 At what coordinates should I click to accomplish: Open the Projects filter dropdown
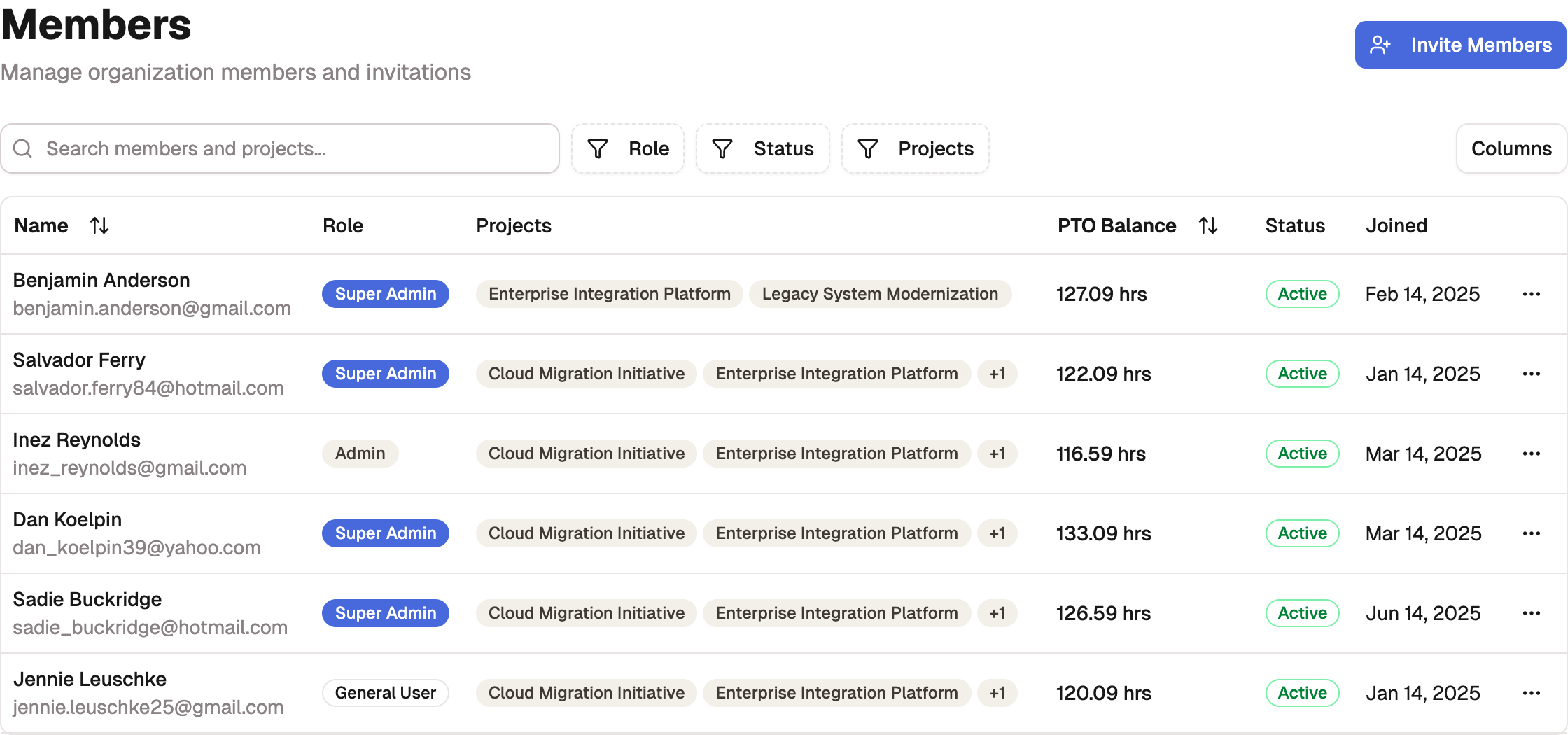coord(916,148)
